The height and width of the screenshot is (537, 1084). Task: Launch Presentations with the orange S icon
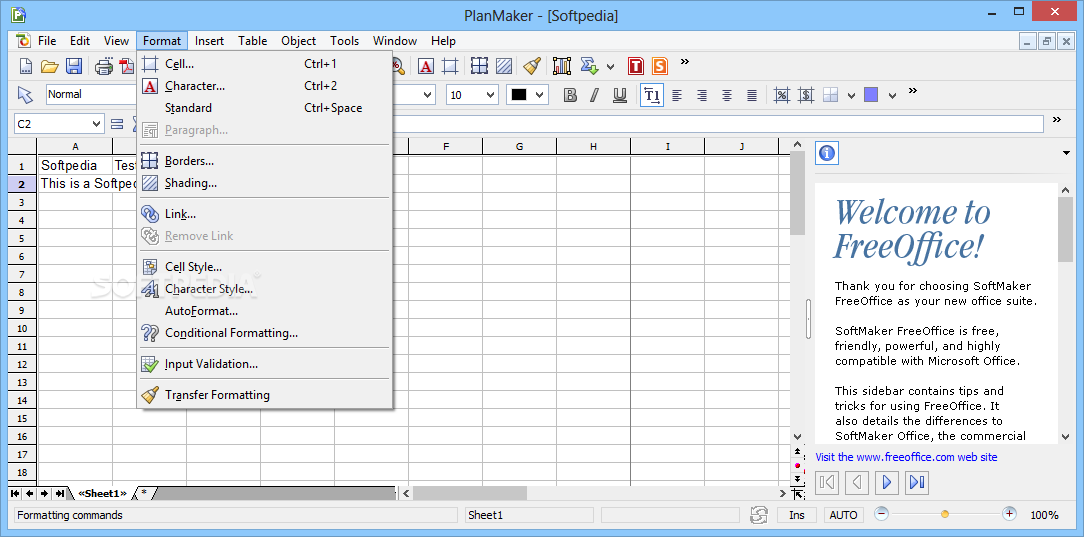pyautogui.click(x=660, y=66)
